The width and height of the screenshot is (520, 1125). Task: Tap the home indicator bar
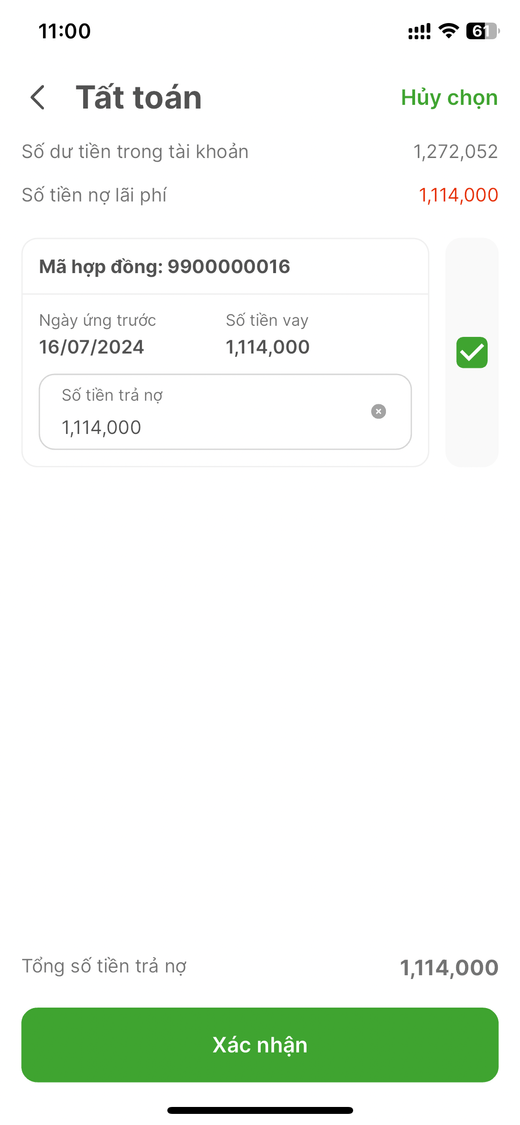coord(260,1110)
